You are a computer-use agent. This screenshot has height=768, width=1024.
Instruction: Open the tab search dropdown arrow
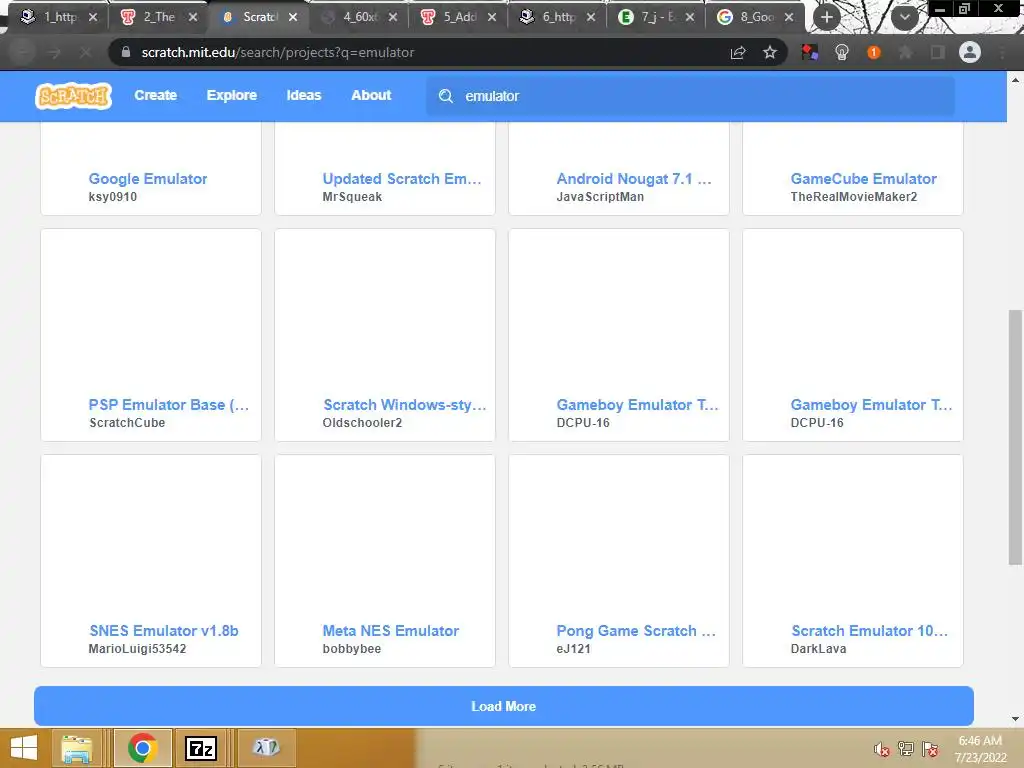point(904,17)
